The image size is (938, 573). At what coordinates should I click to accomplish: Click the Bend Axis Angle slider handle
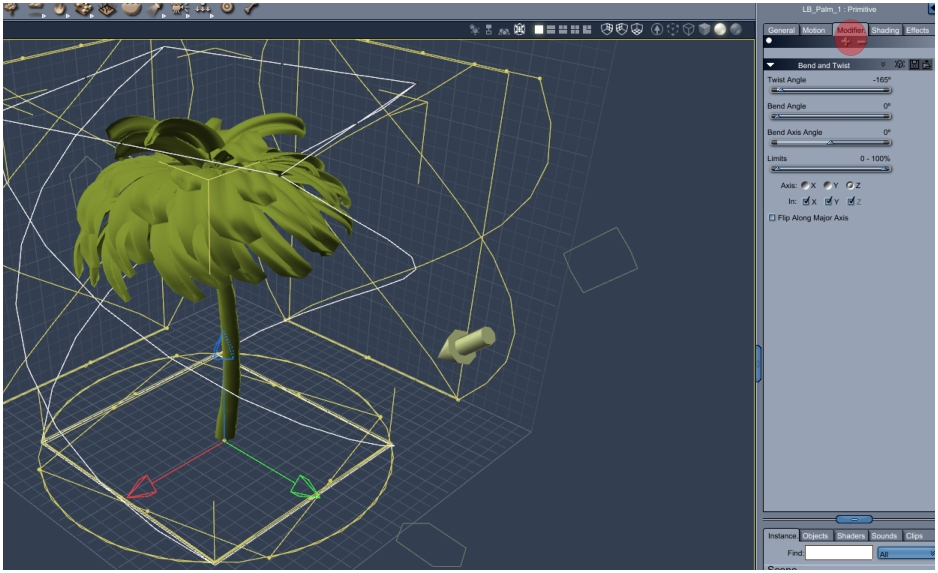coord(830,142)
